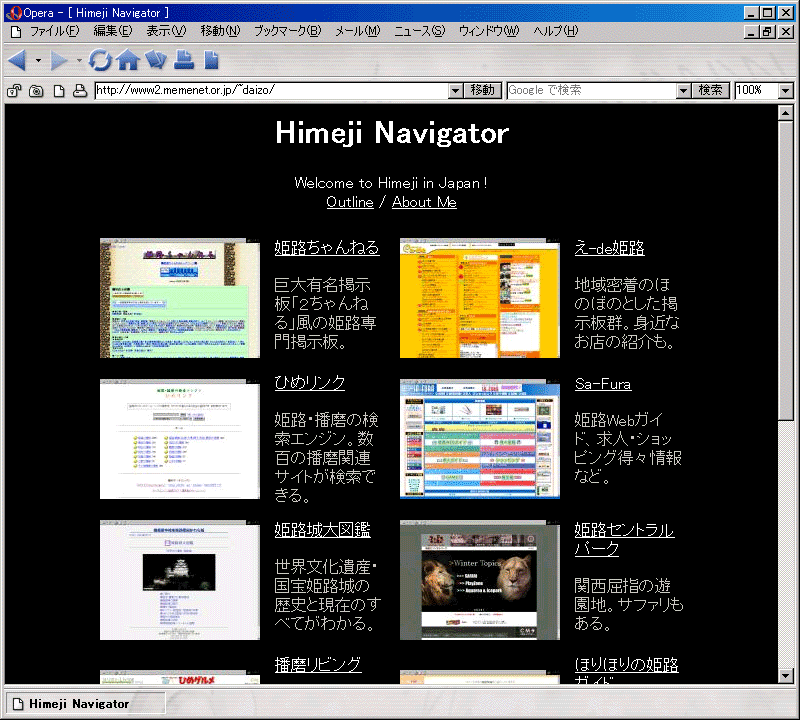Image resolution: width=800 pixels, height=720 pixels.
Task: Open the メール(M) menu
Action: pyautogui.click(x=358, y=31)
